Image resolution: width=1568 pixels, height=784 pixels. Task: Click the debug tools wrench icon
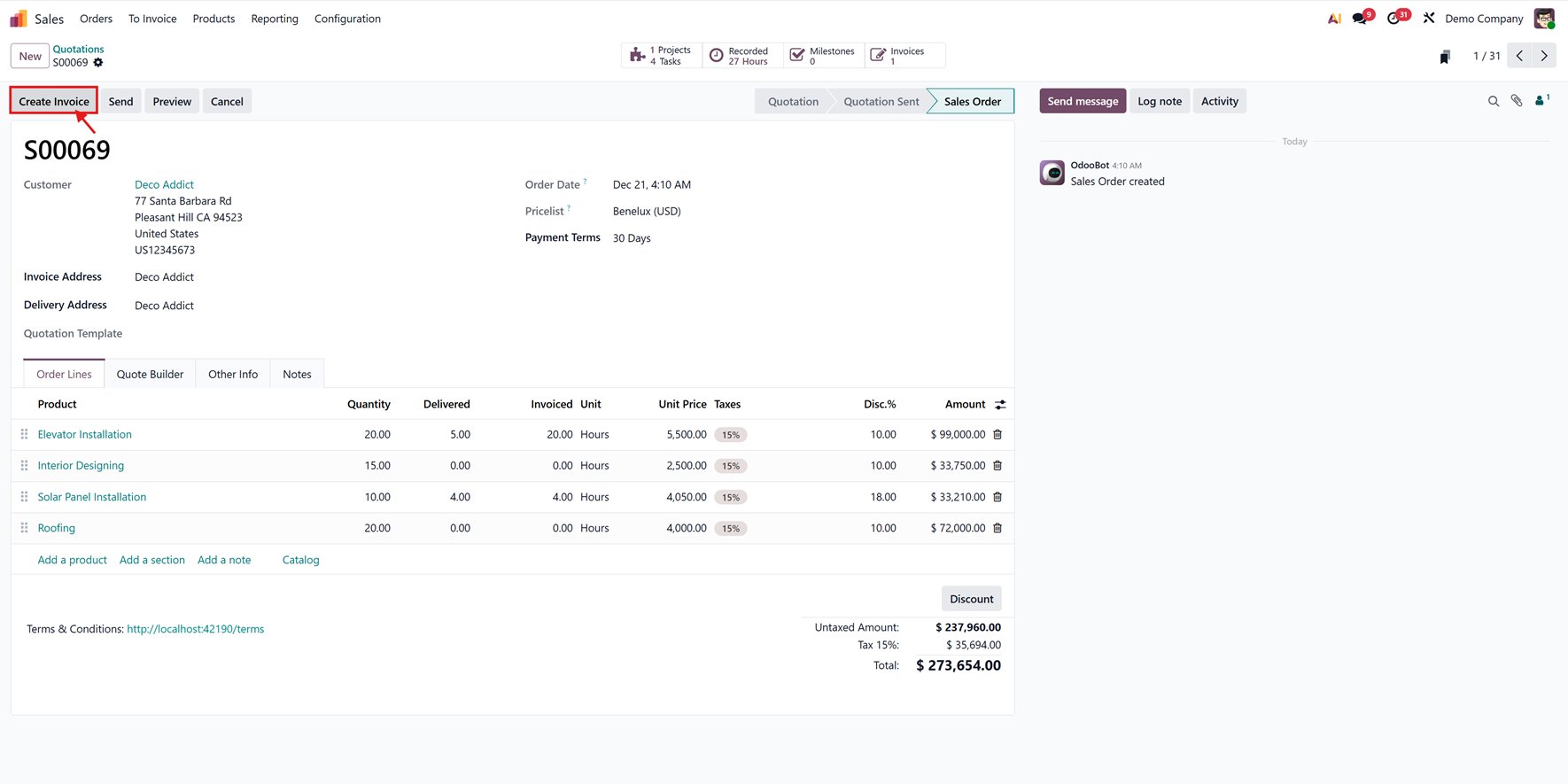[x=1429, y=19]
